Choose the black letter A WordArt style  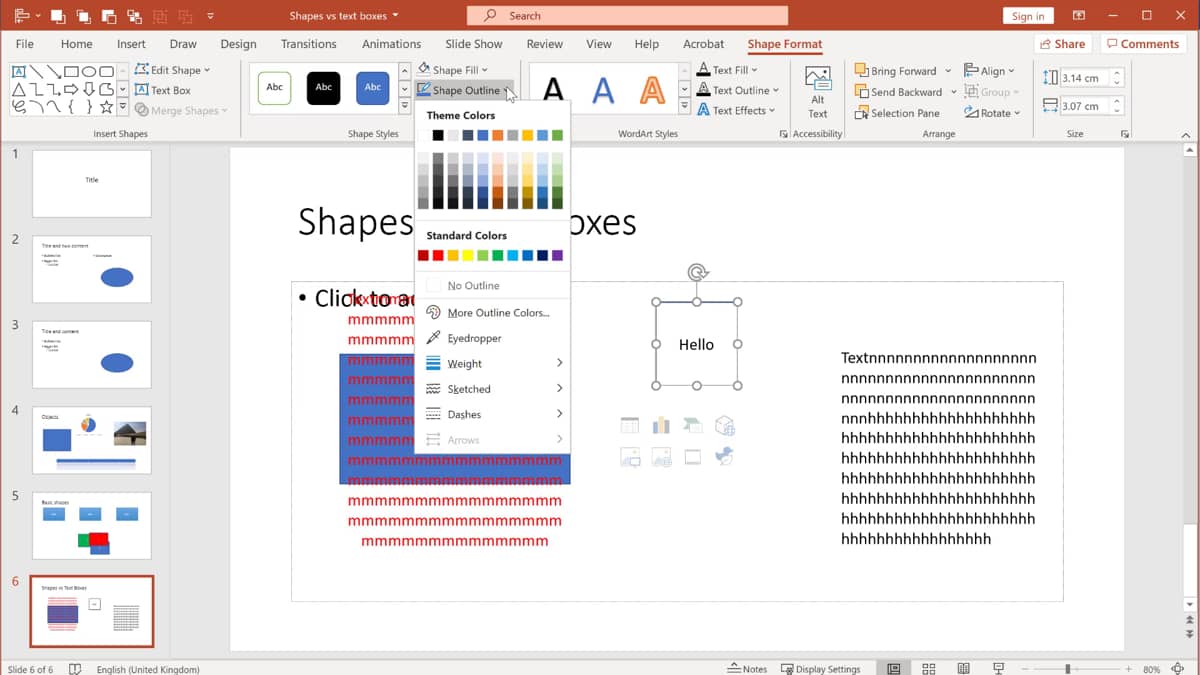click(x=553, y=90)
